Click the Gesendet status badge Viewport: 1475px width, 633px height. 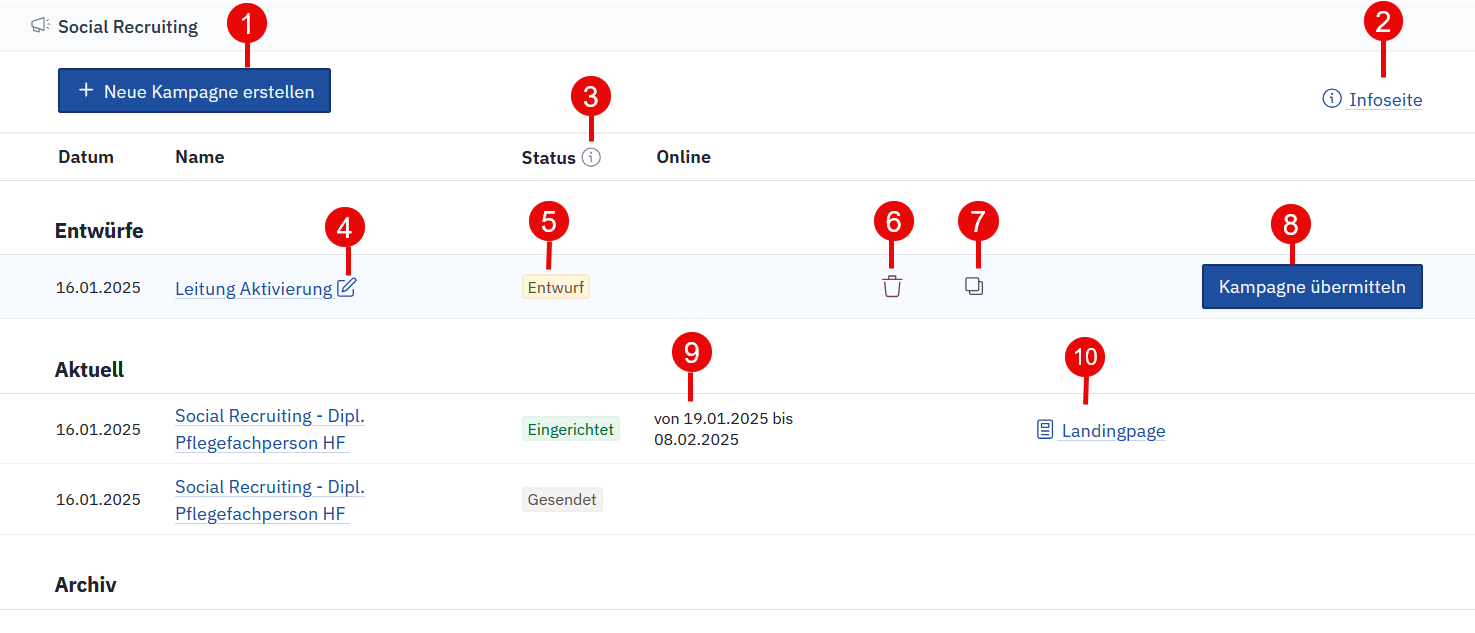562,499
